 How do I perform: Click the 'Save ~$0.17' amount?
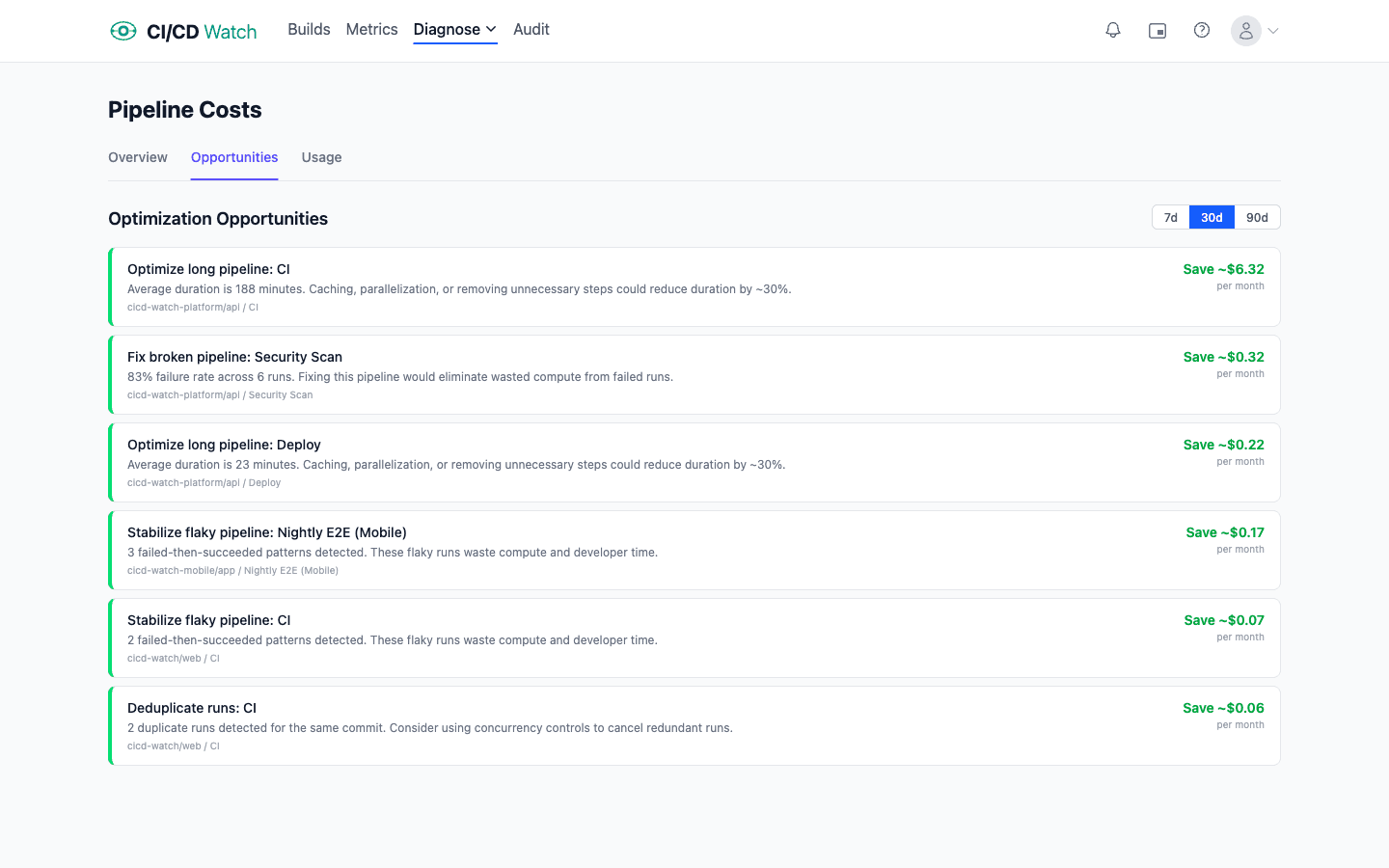[x=1225, y=532]
